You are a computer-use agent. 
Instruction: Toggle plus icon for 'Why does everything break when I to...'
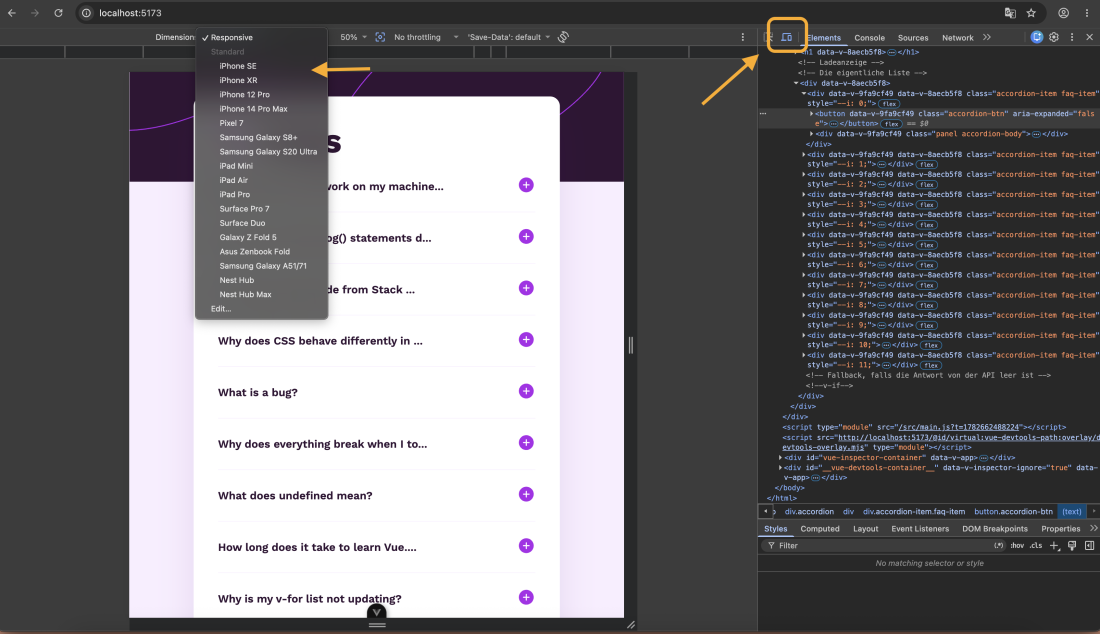(526, 443)
